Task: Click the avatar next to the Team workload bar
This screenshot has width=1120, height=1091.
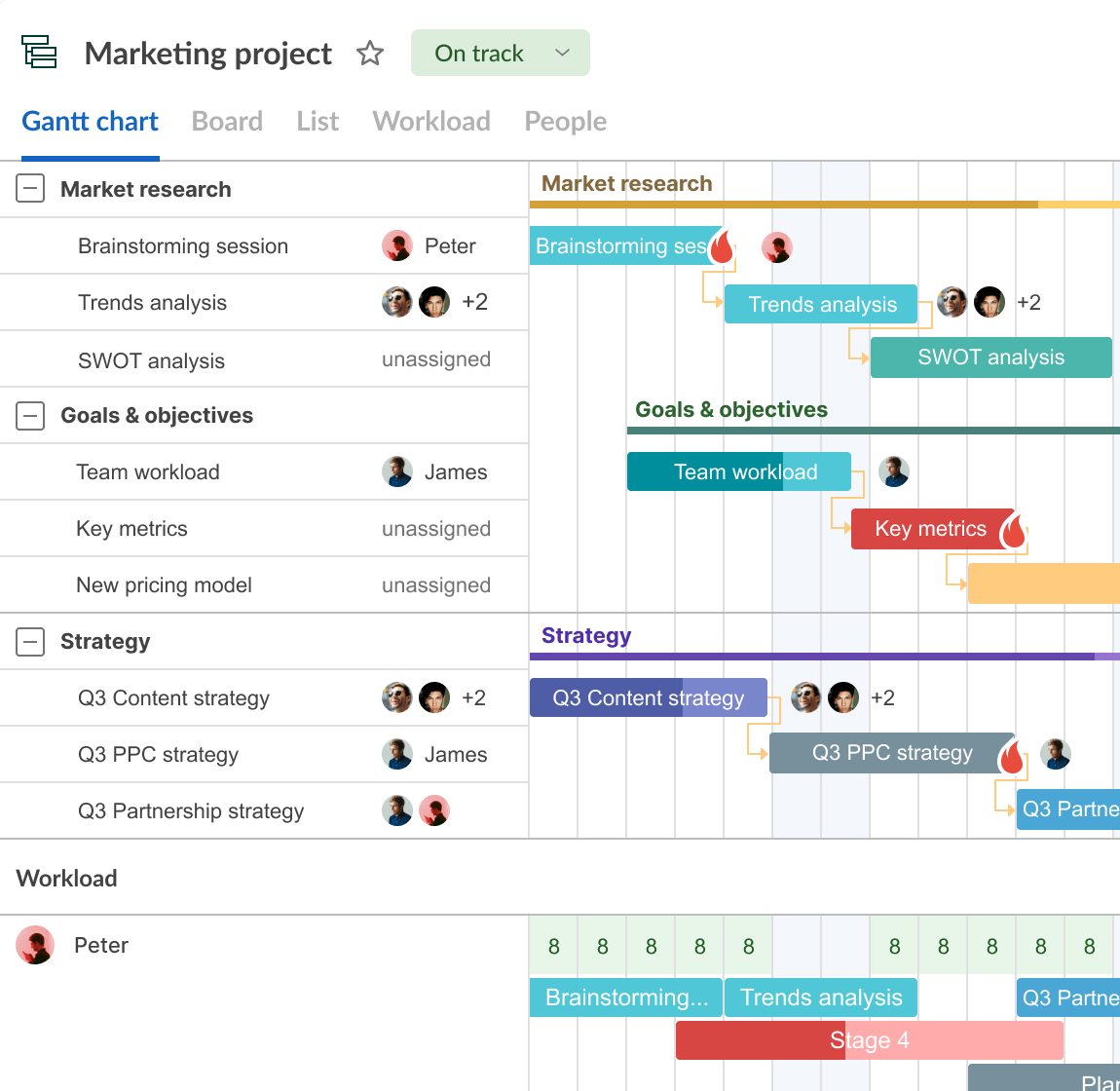Action: (x=893, y=471)
